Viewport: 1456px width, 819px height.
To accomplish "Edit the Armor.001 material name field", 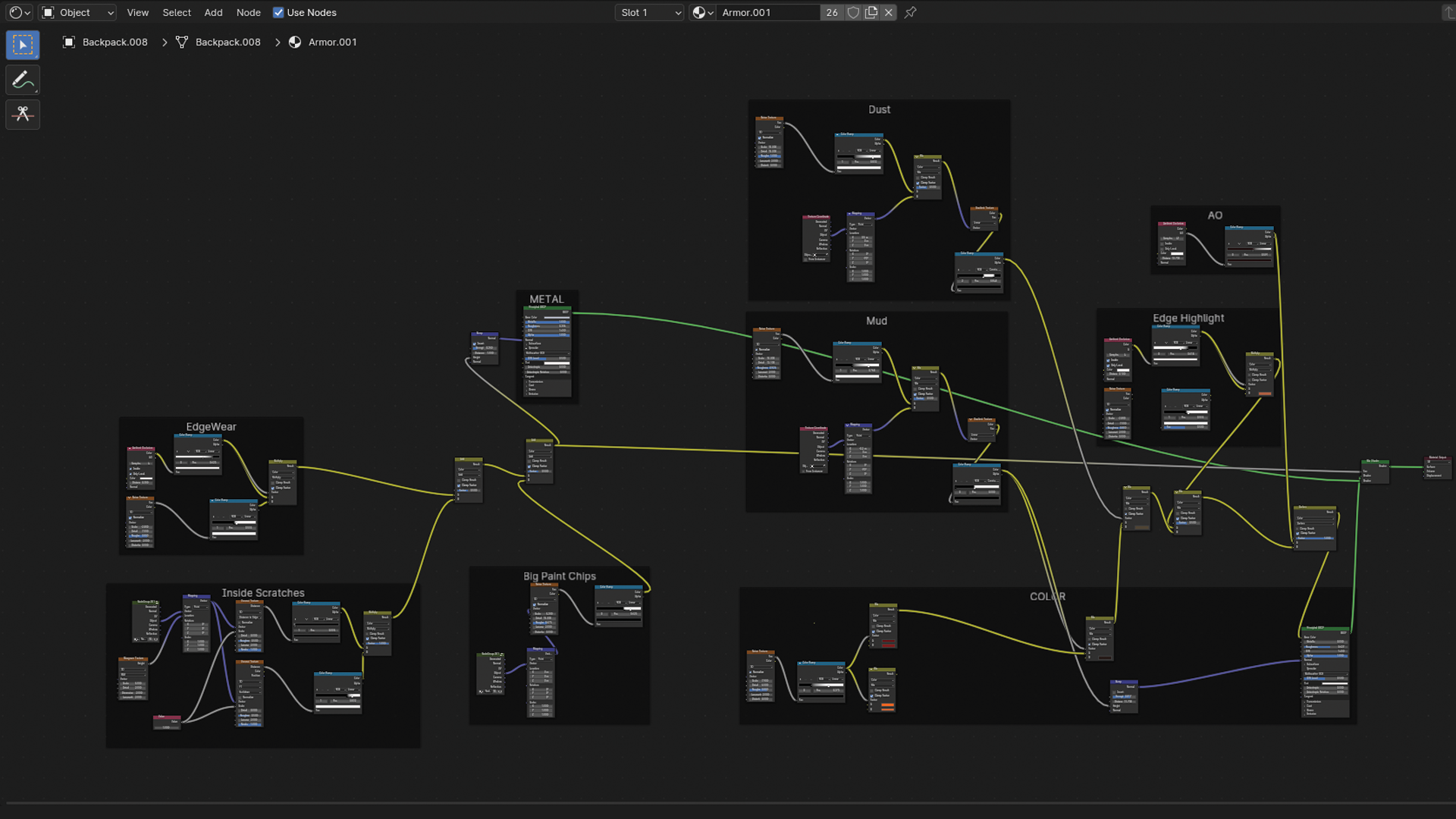I will [766, 12].
